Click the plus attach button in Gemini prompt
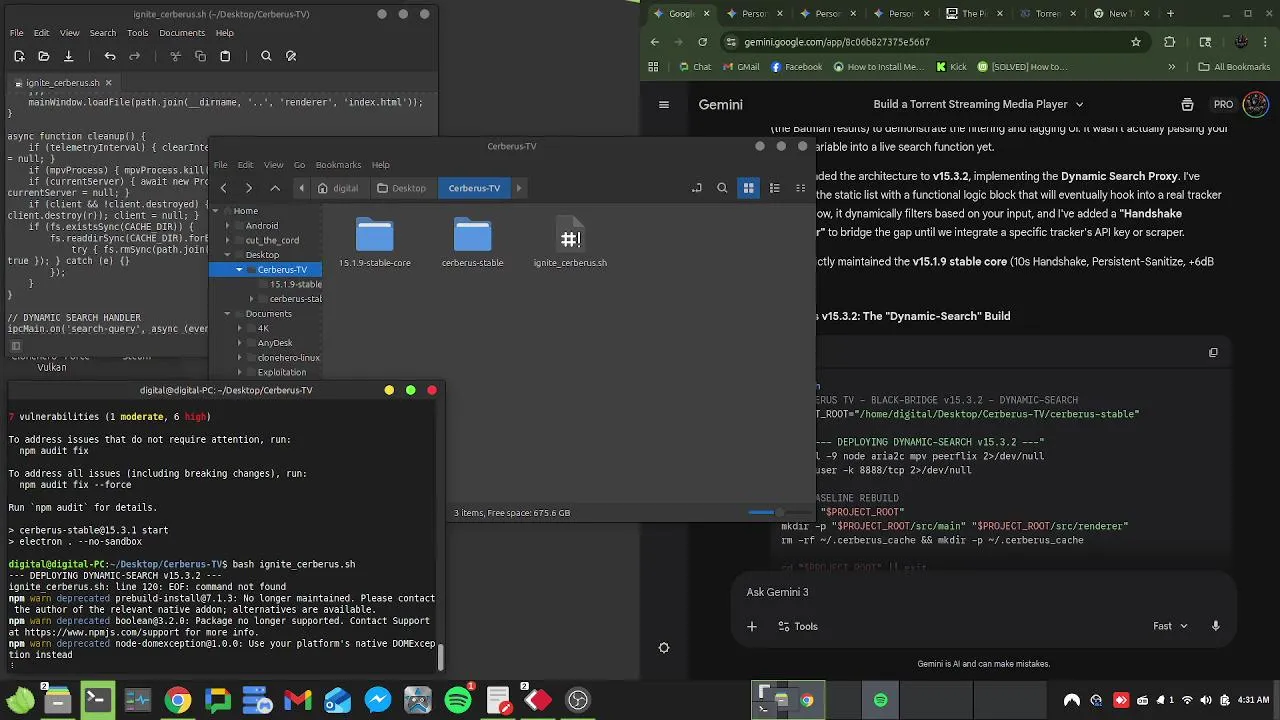Viewport: 1280px width, 720px height. [x=752, y=626]
